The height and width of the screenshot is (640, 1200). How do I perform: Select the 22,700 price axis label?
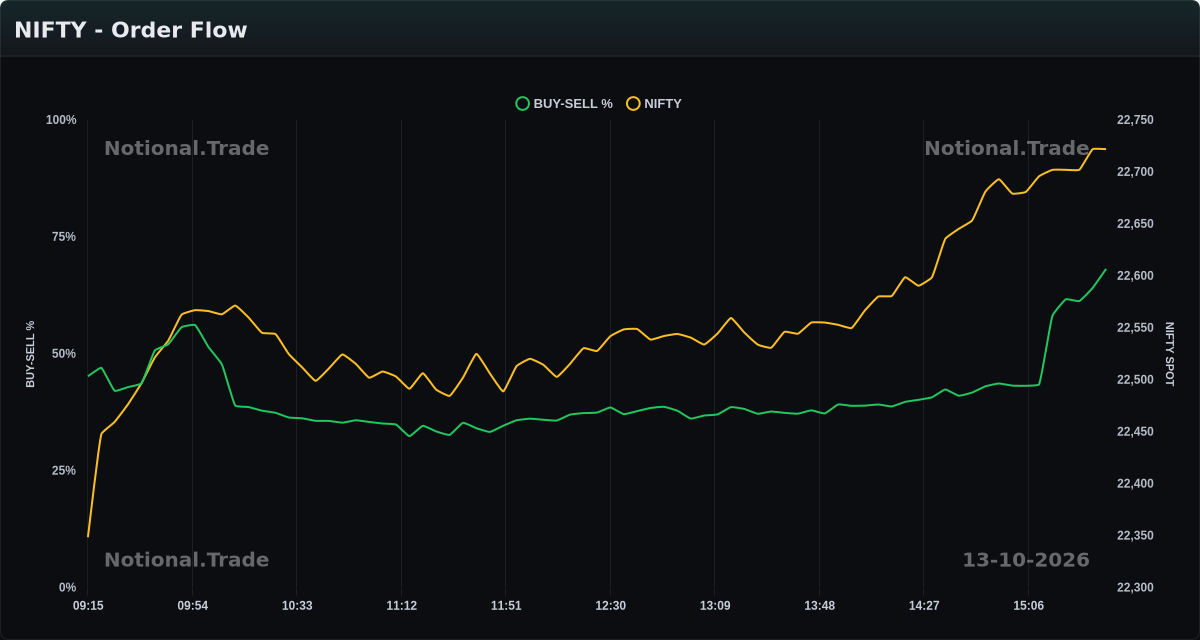1135,172
